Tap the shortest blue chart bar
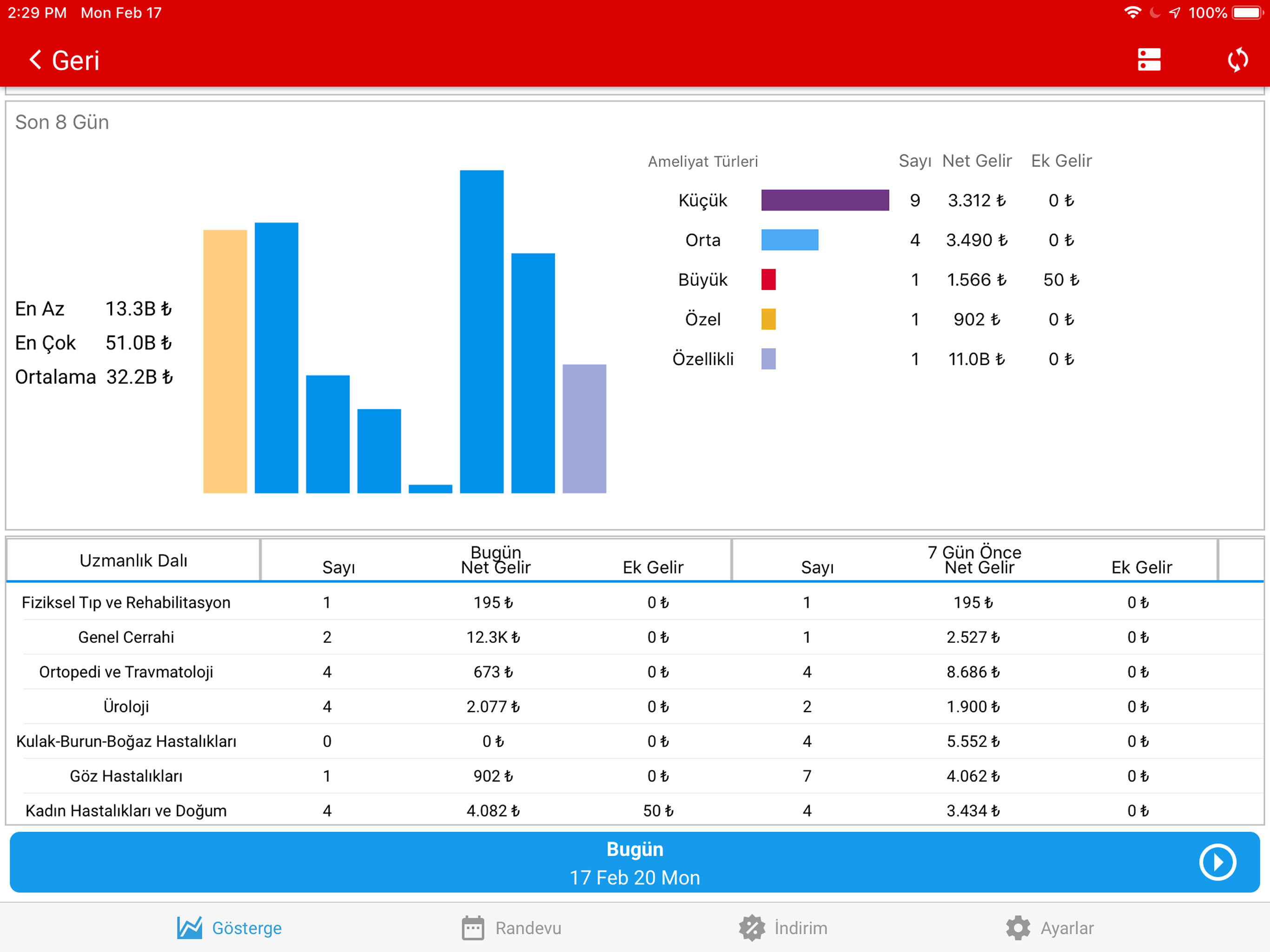Image resolution: width=1270 pixels, height=952 pixels. (430, 489)
